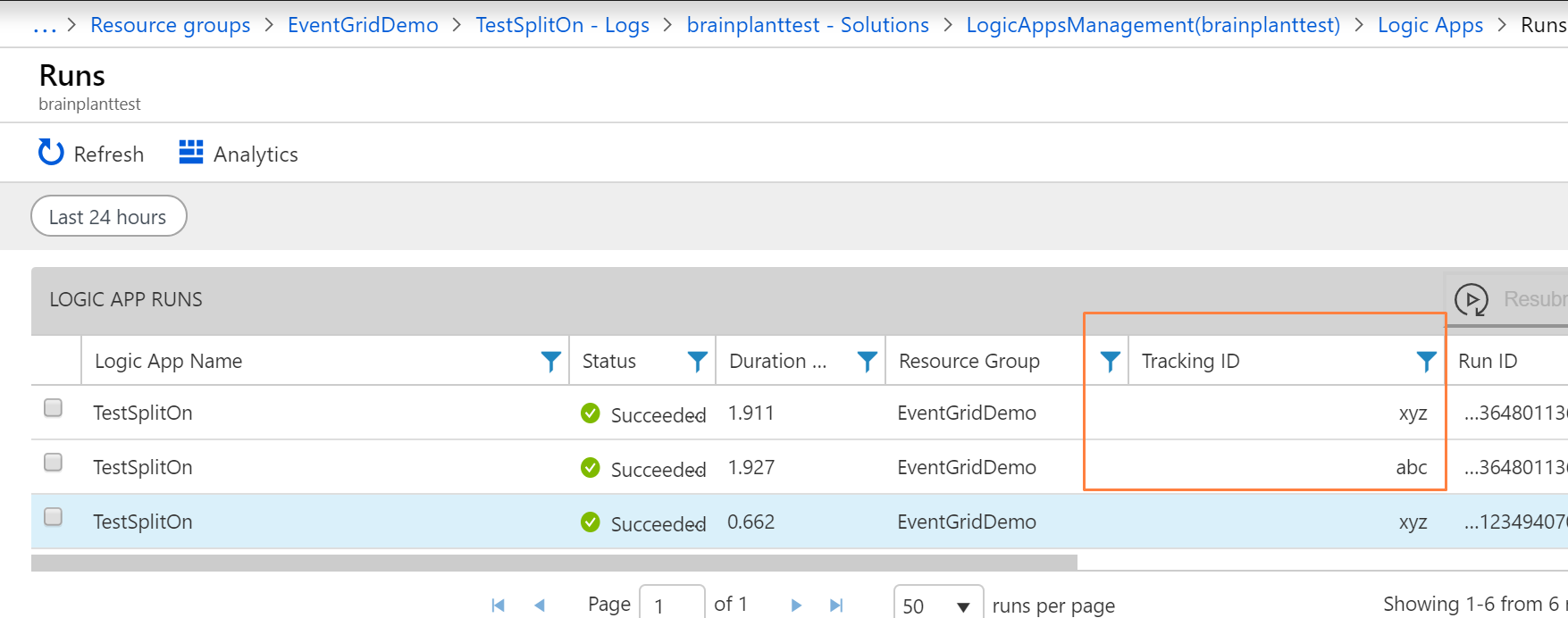Image resolution: width=1568 pixels, height=618 pixels.
Task: Click Tracking ID abc cell
Action: (1412, 467)
